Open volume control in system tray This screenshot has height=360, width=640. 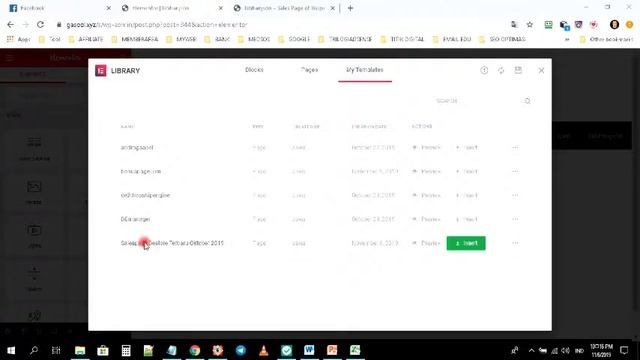[565, 350]
